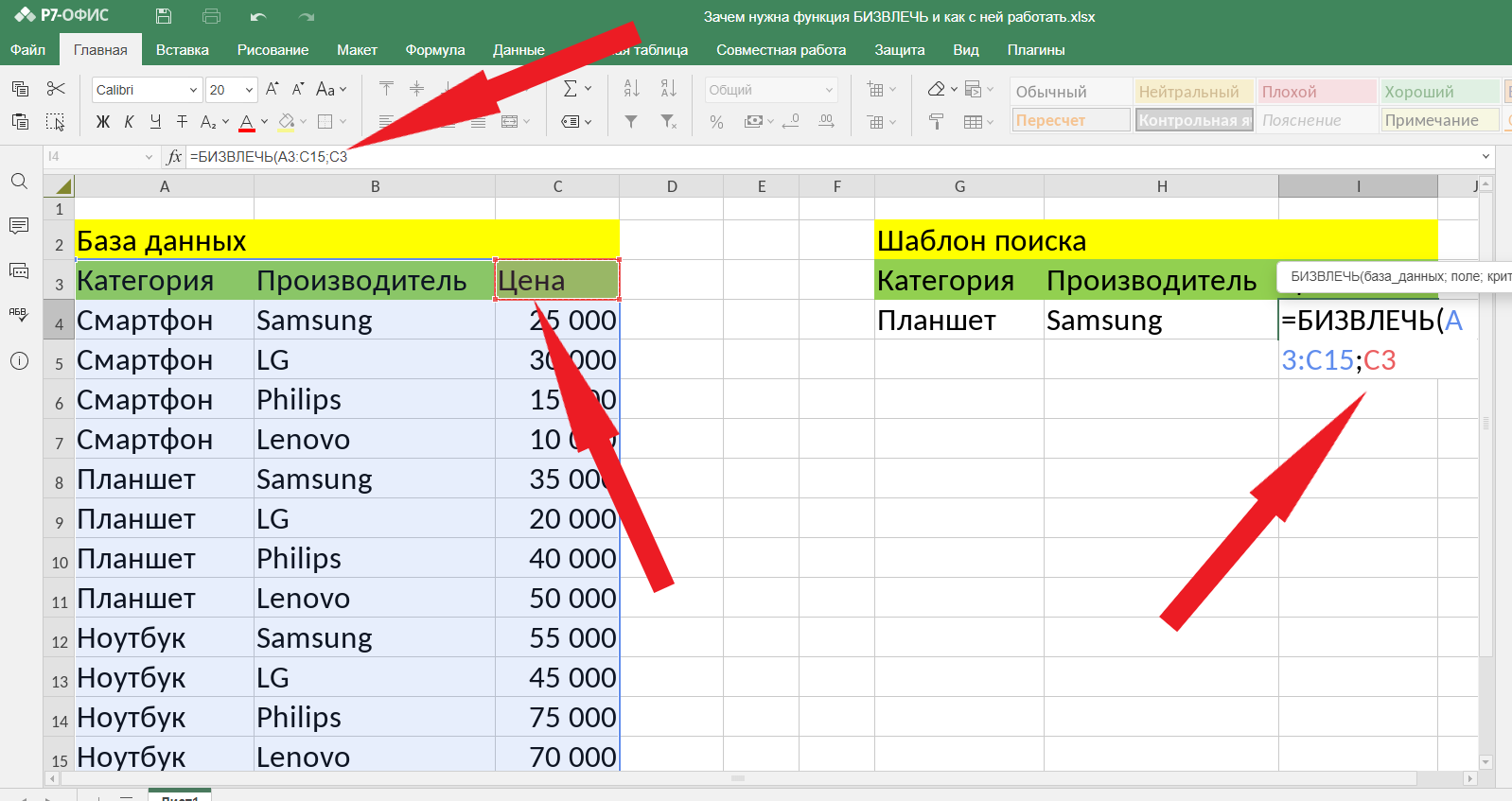Switch to the Формула tab
This screenshot has height=801, width=1512.
[x=435, y=49]
